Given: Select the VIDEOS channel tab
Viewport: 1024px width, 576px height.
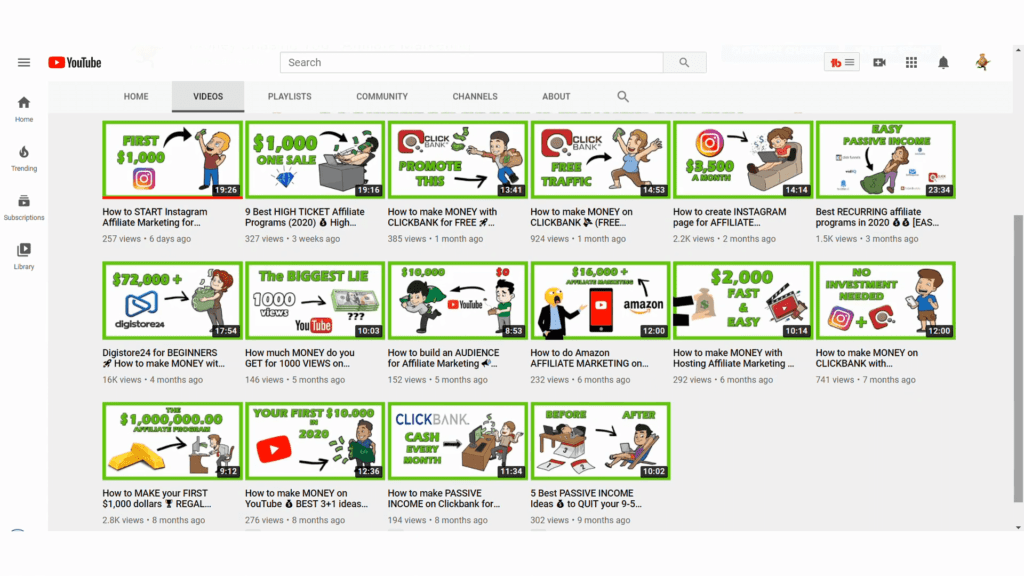Looking at the screenshot, I should [208, 97].
